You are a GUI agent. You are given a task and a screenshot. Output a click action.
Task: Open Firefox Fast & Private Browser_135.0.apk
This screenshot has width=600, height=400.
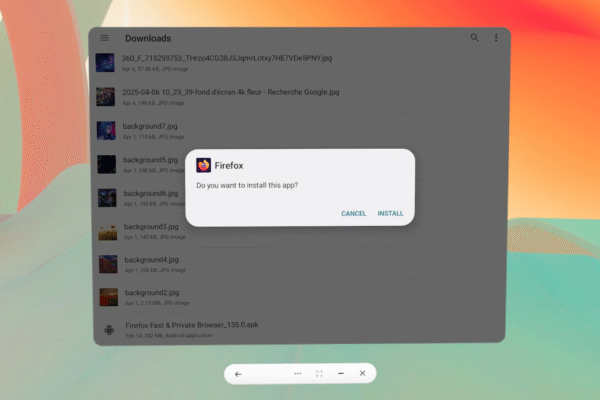click(192, 325)
